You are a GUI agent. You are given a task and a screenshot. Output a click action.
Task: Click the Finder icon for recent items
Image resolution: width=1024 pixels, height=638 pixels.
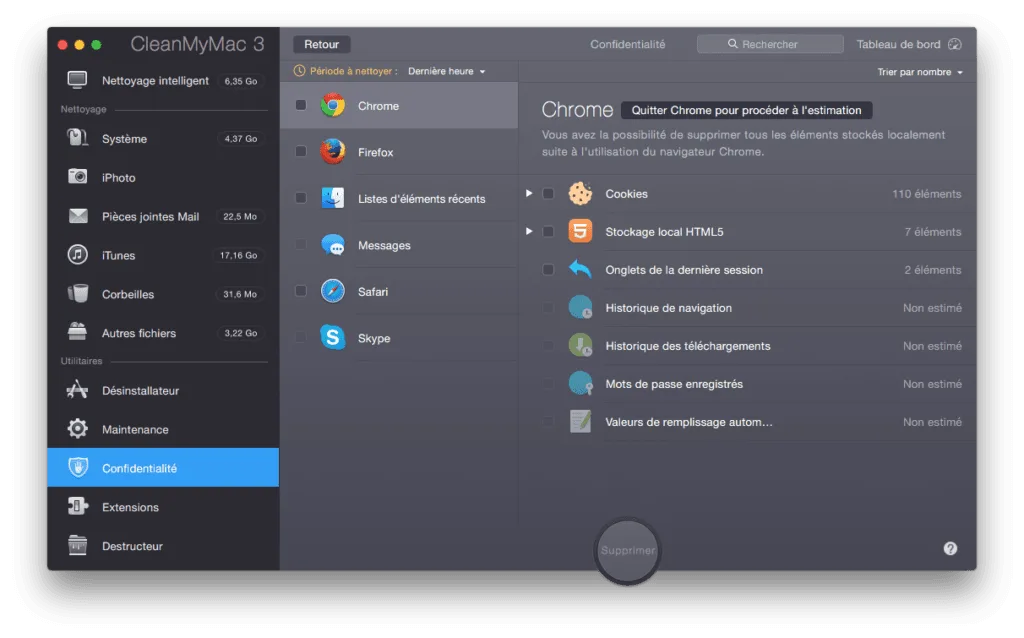tap(332, 198)
